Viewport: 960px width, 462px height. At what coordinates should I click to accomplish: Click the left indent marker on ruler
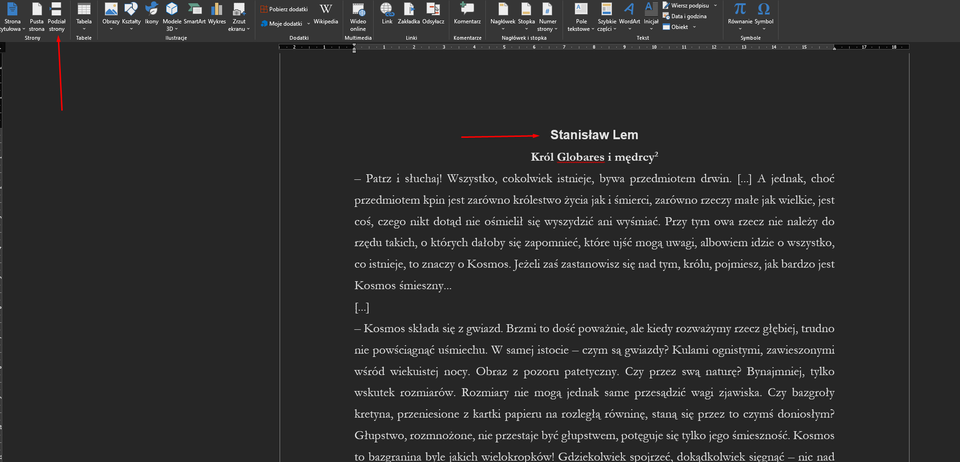click(x=354, y=49)
